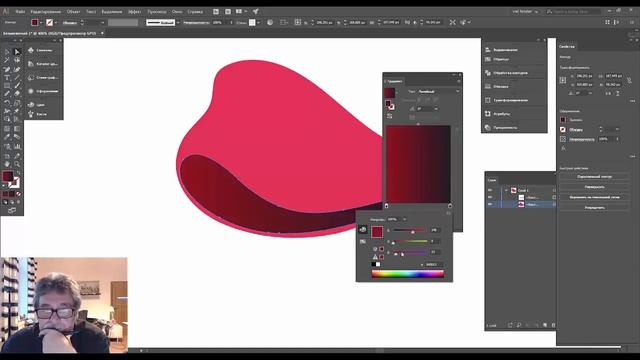Click the third quick action button
Image resolution: width=640 pixels, height=360 pixels.
594,197
